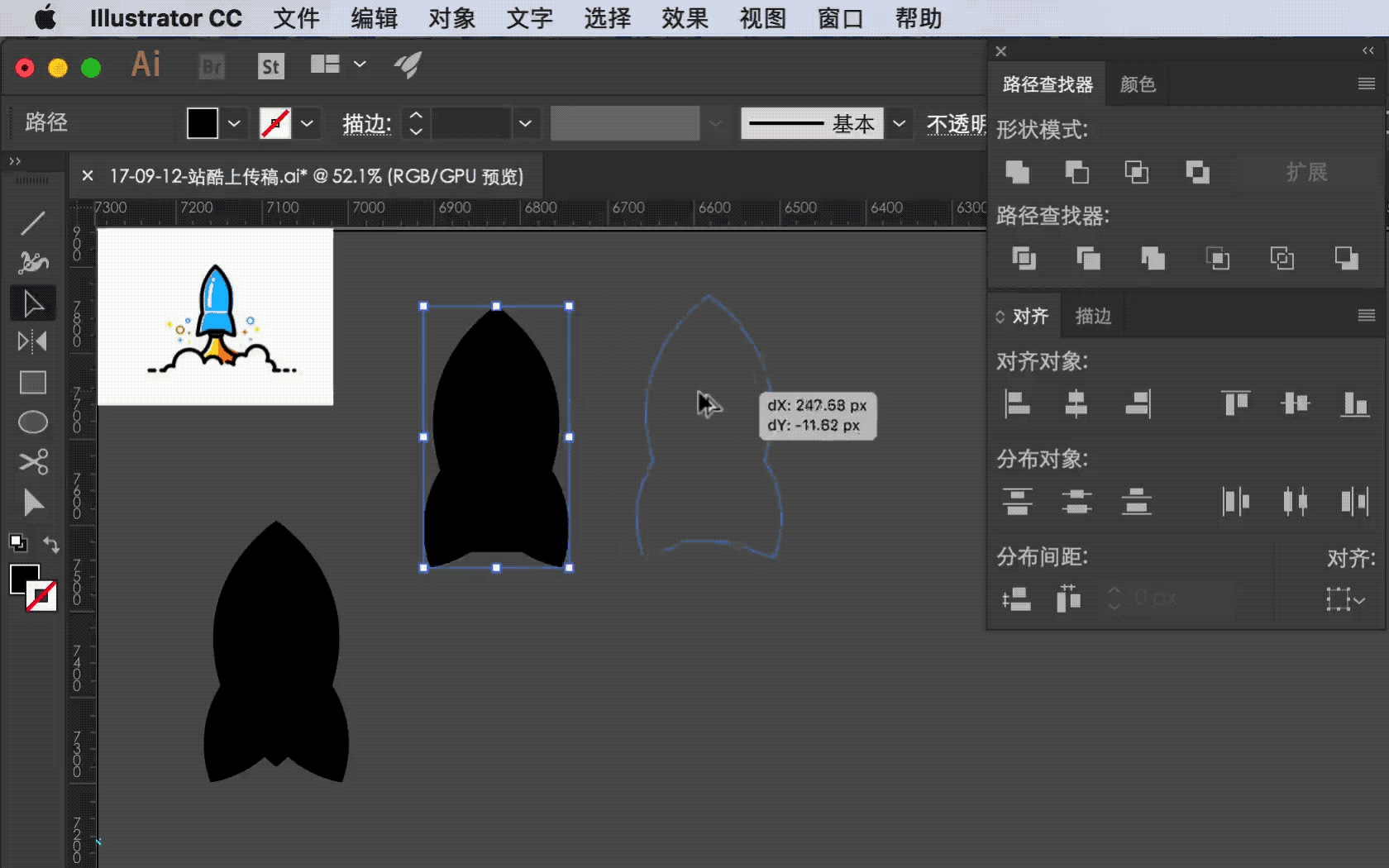The height and width of the screenshot is (868, 1389).
Task: Switch to the 颜色 panel tab
Action: pyautogui.click(x=1138, y=83)
